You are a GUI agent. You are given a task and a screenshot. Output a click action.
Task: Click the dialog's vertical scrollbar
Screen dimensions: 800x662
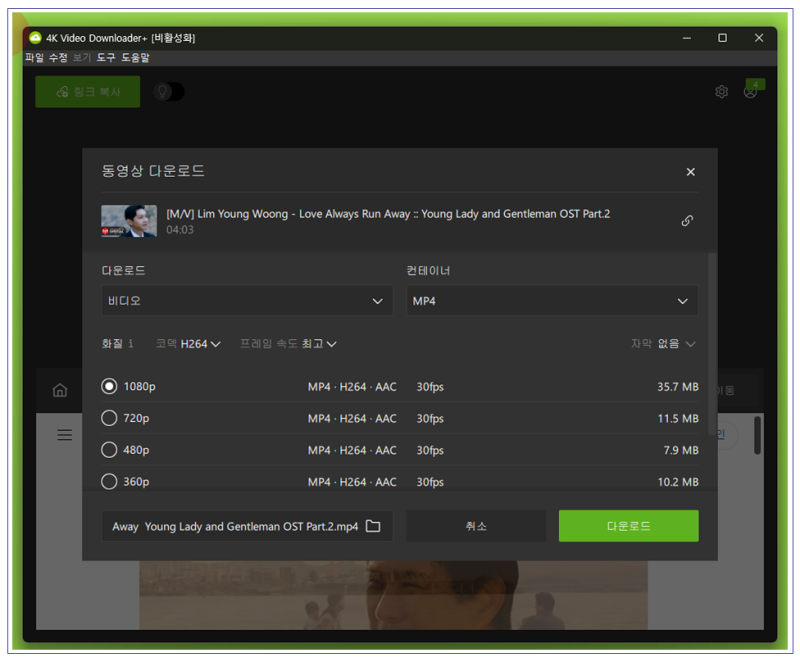pyautogui.click(x=712, y=344)
